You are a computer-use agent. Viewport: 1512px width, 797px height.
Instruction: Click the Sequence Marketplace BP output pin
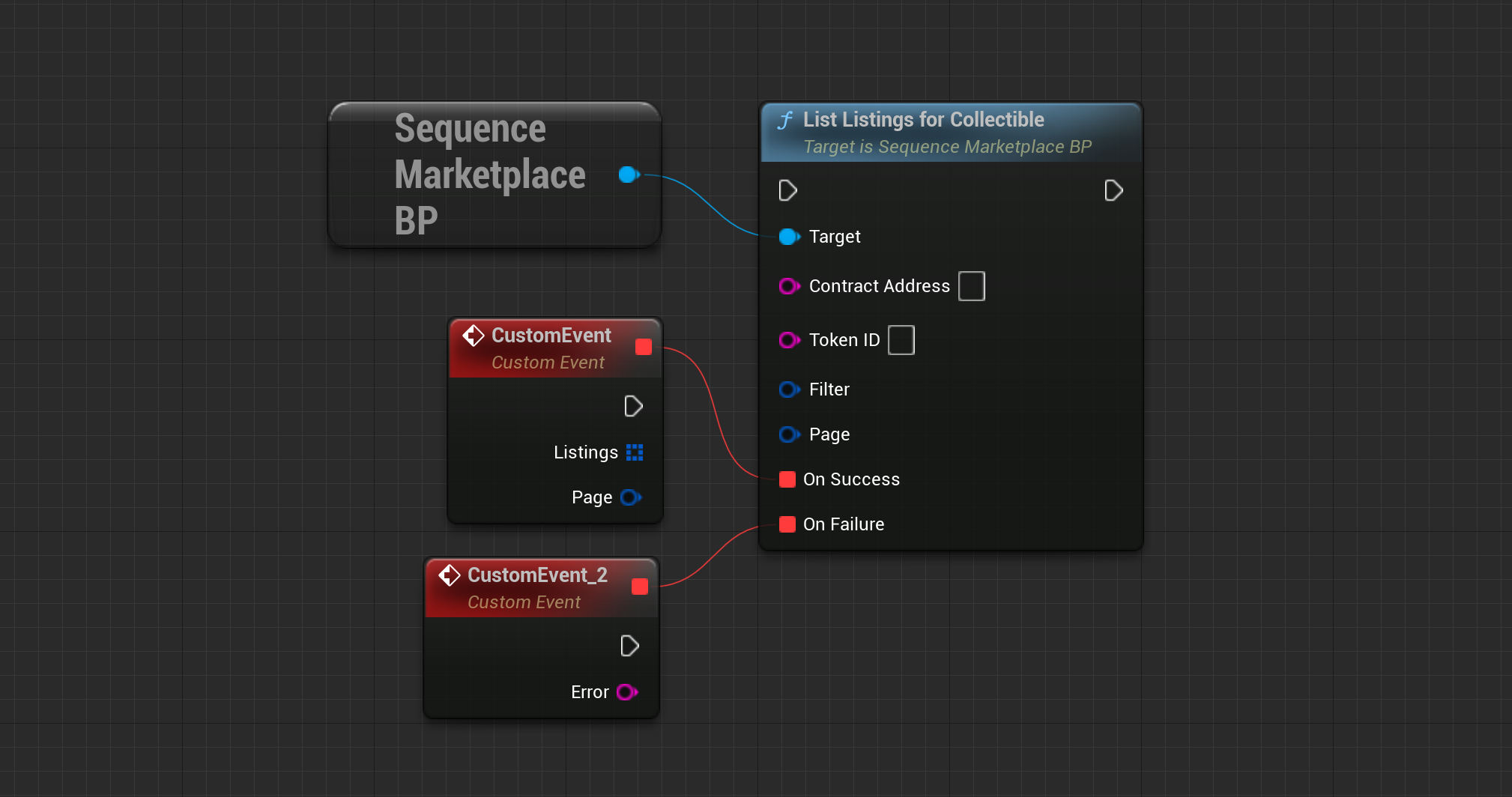coord(629,175)
